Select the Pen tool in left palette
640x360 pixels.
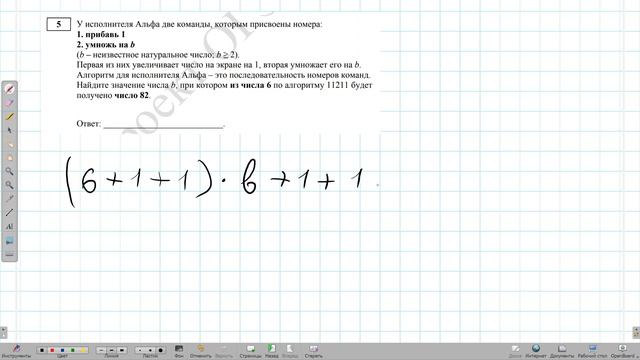pos(9,89)
